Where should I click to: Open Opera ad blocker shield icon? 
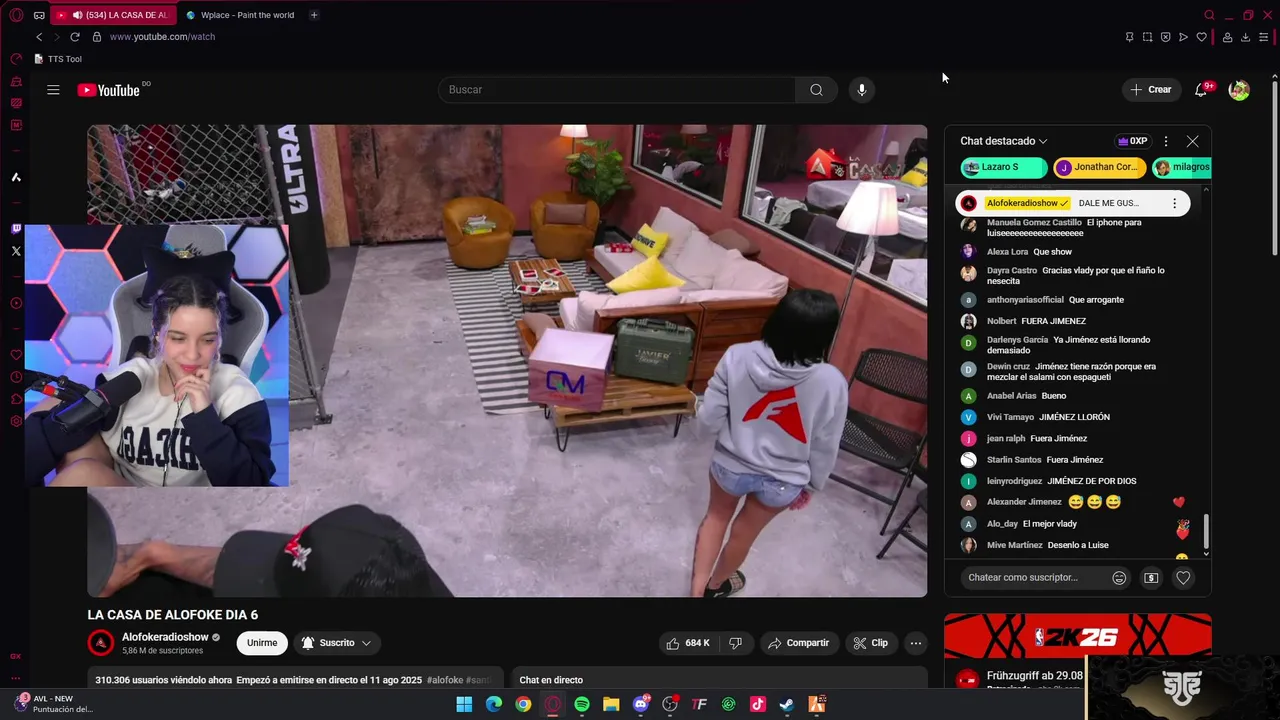tap(1165, 37)
